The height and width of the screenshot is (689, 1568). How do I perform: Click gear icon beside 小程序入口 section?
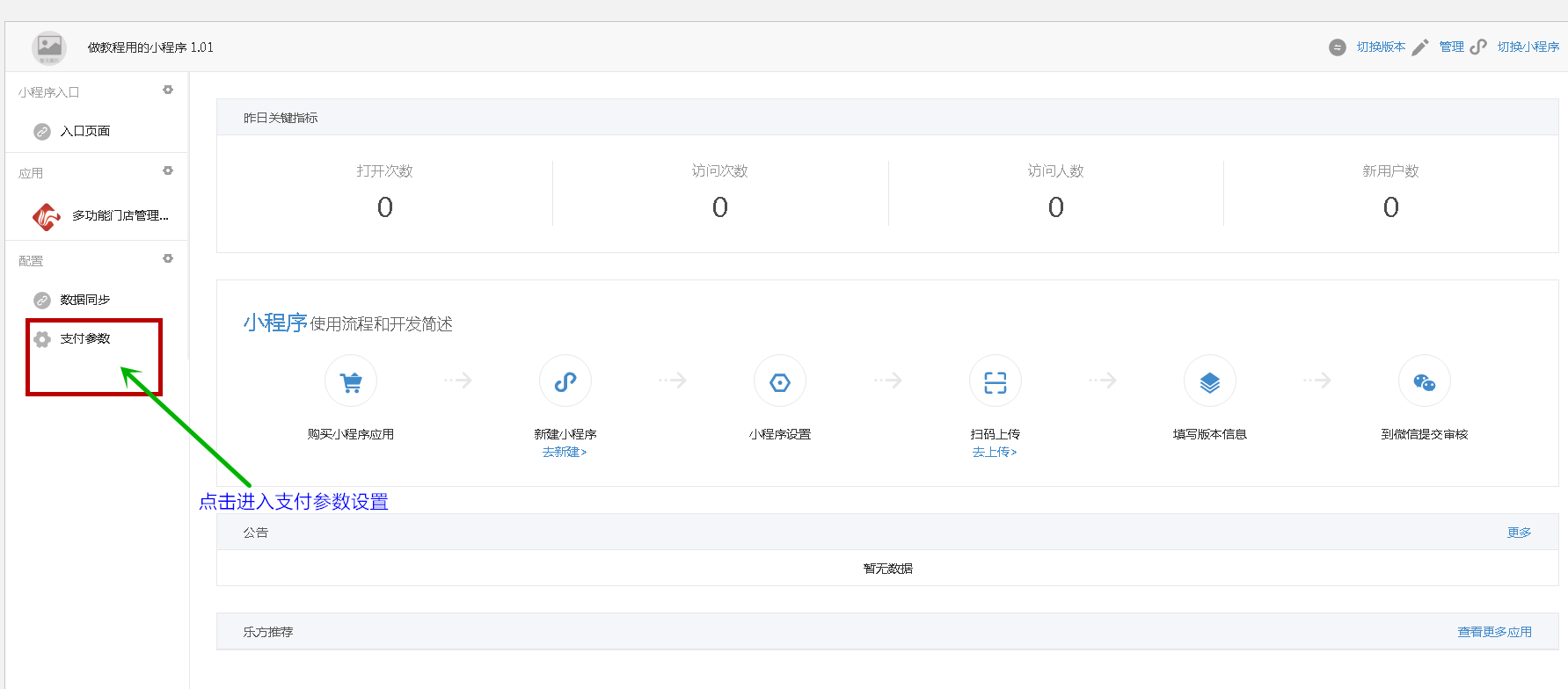point(168,90)
